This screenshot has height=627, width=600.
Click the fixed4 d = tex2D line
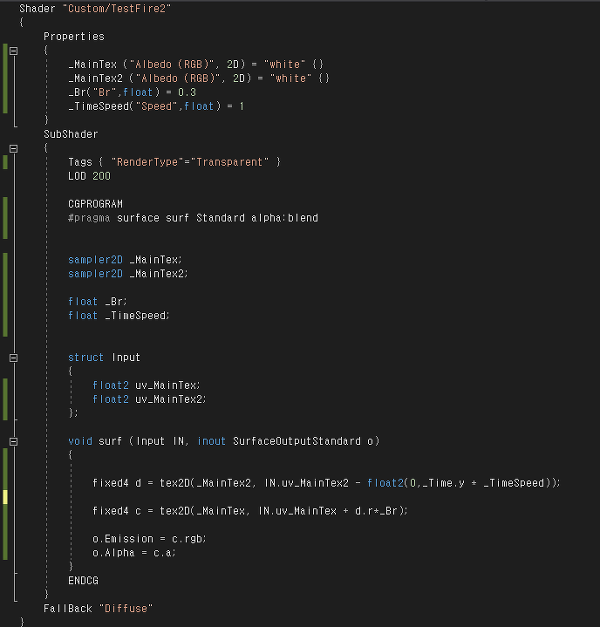pos(326,483)
